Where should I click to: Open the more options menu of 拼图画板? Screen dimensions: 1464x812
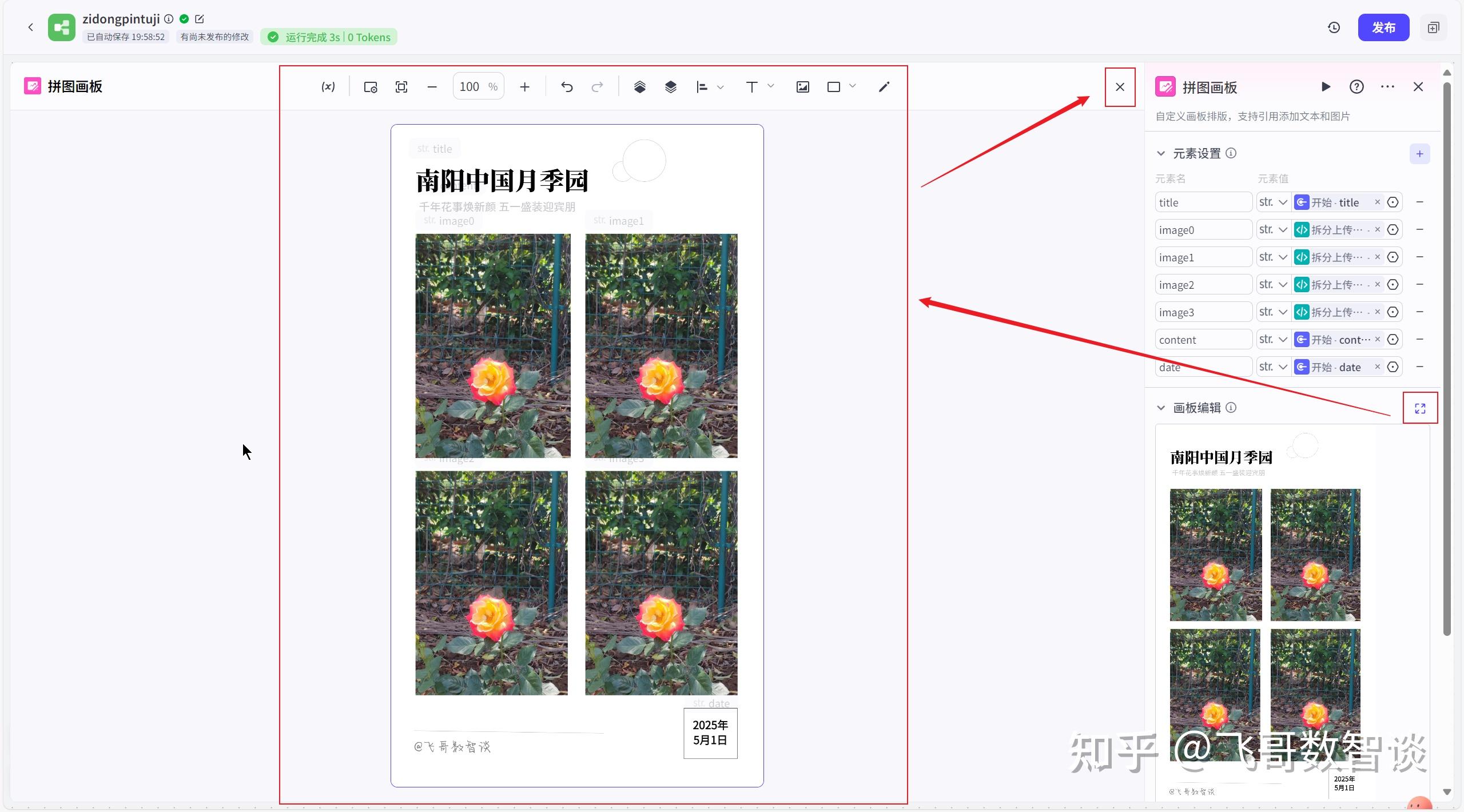coord(1388,87)
